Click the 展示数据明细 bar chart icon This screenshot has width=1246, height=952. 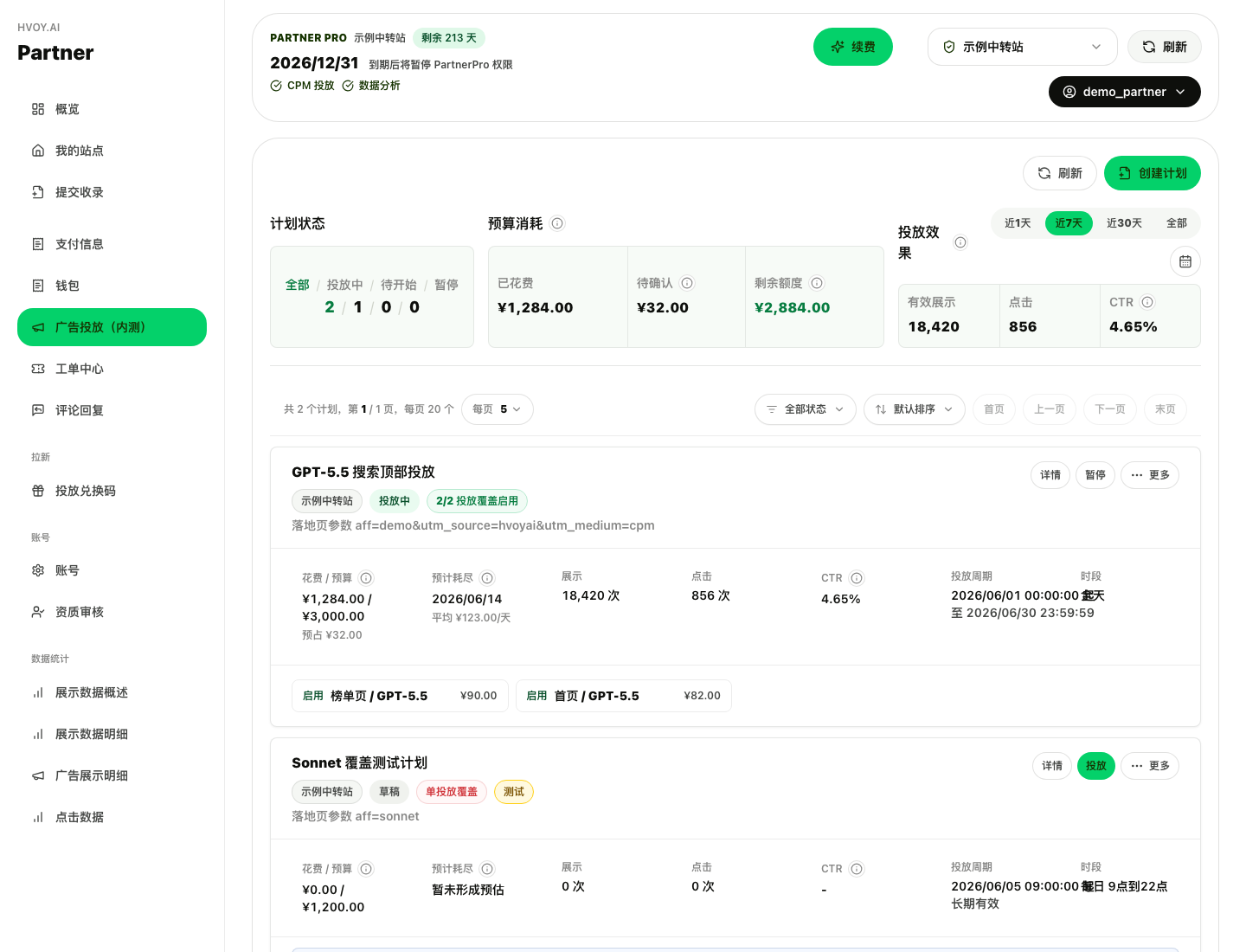click(x=38, y=734)
